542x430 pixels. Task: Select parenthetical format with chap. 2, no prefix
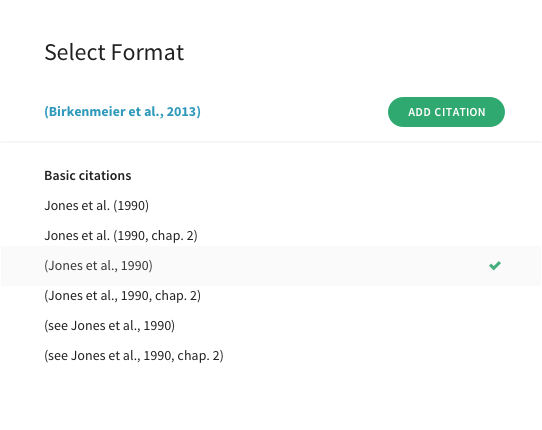pyautogui.click(x=271, y=296)
